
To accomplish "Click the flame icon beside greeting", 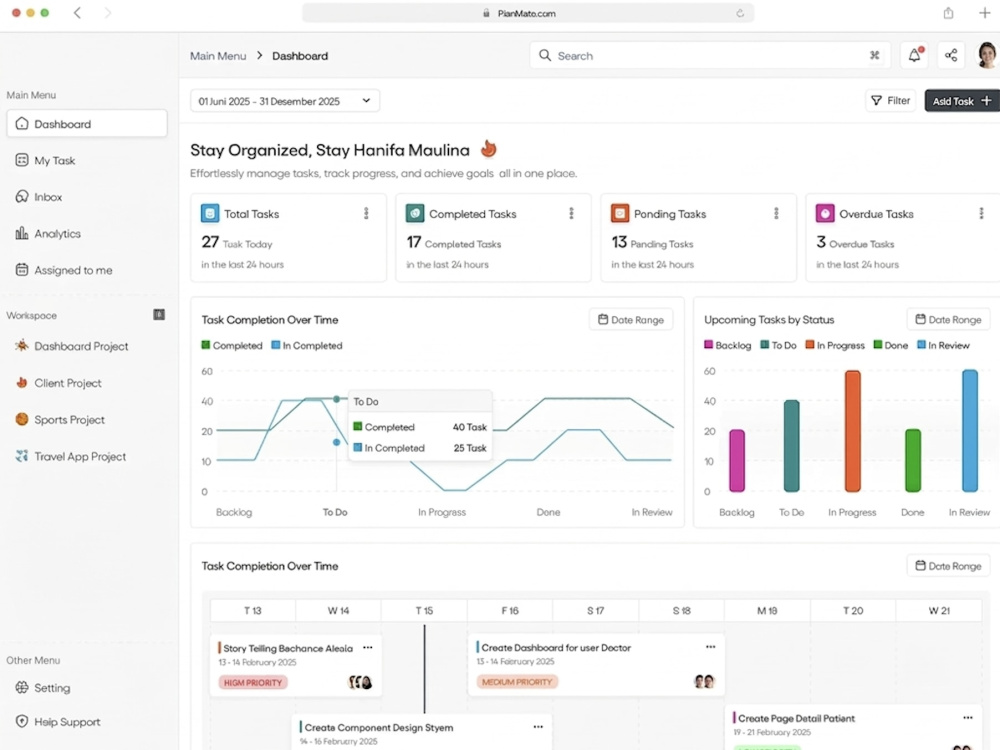I will [x=489, y=149].
